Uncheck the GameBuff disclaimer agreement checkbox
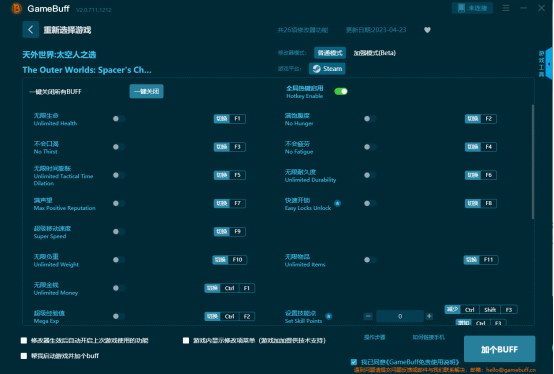 pos(354,362)
